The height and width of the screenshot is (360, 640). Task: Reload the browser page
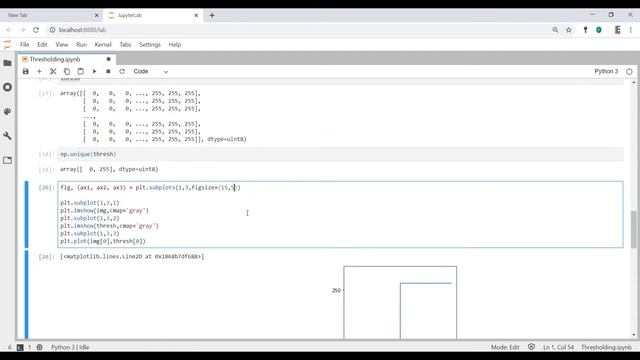(36, 30)
